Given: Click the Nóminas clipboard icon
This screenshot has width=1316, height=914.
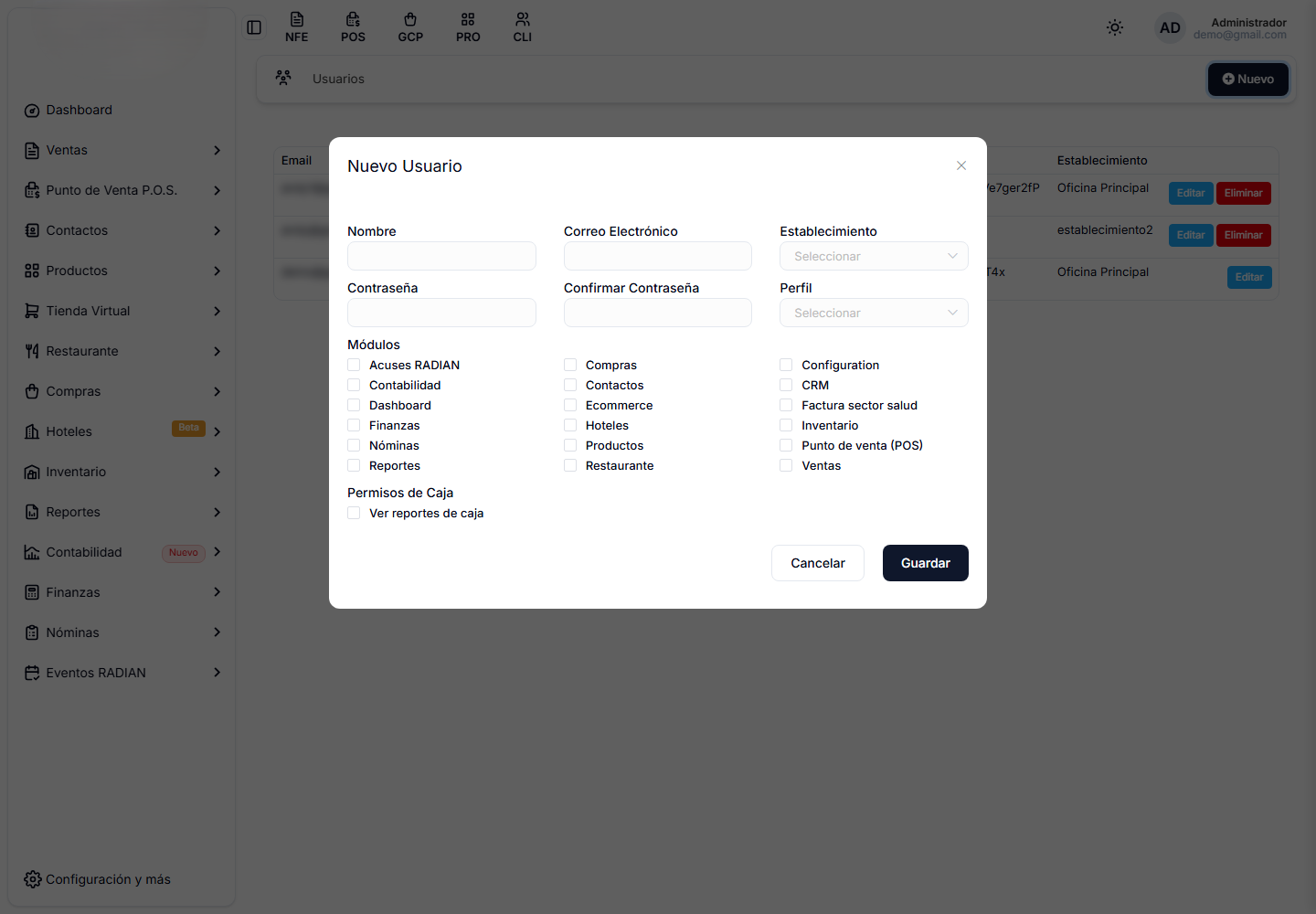Looking at the screenshot, I should [x=32, y=633].
